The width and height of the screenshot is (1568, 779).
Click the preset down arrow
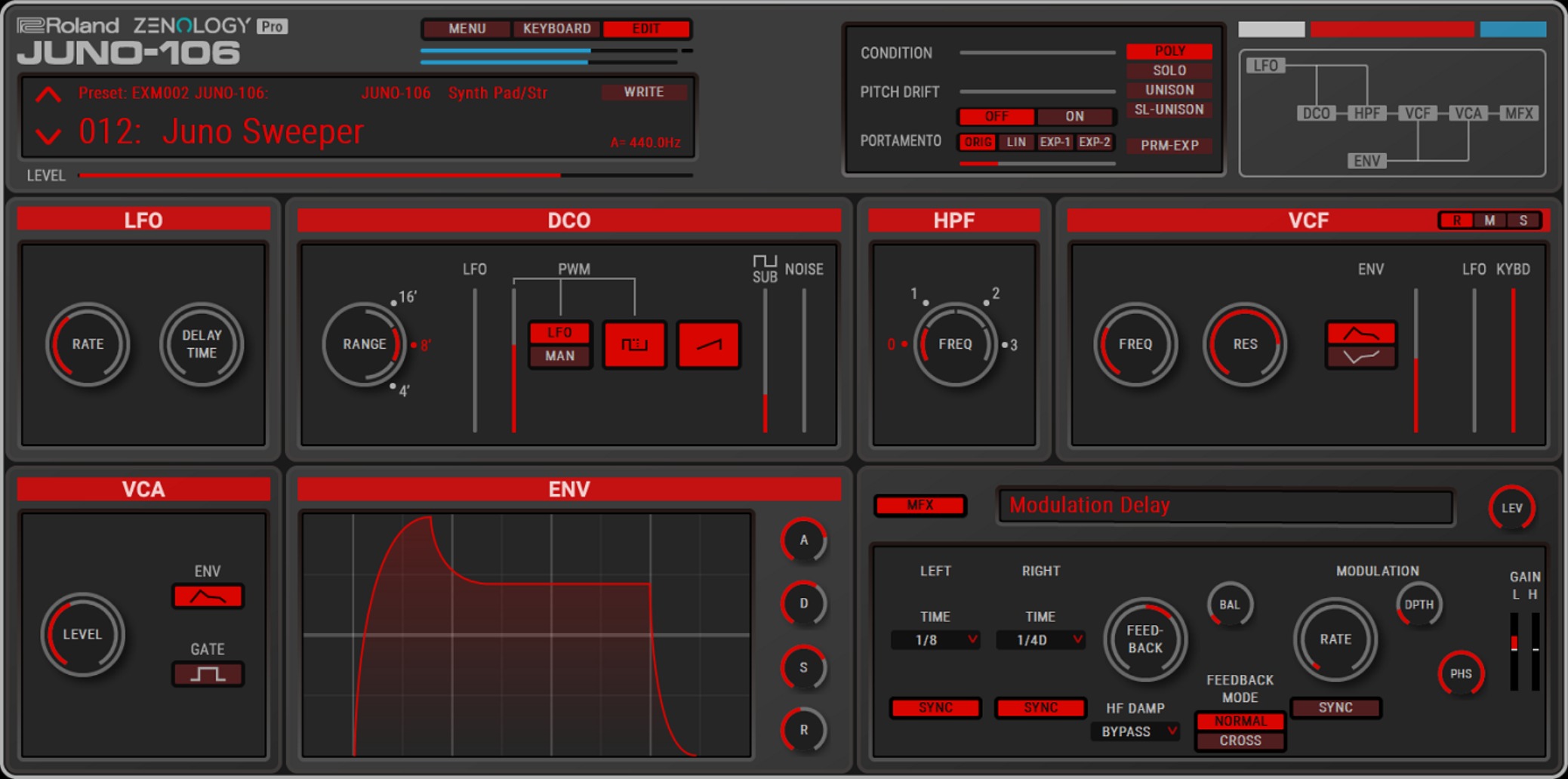coord(48,136)
